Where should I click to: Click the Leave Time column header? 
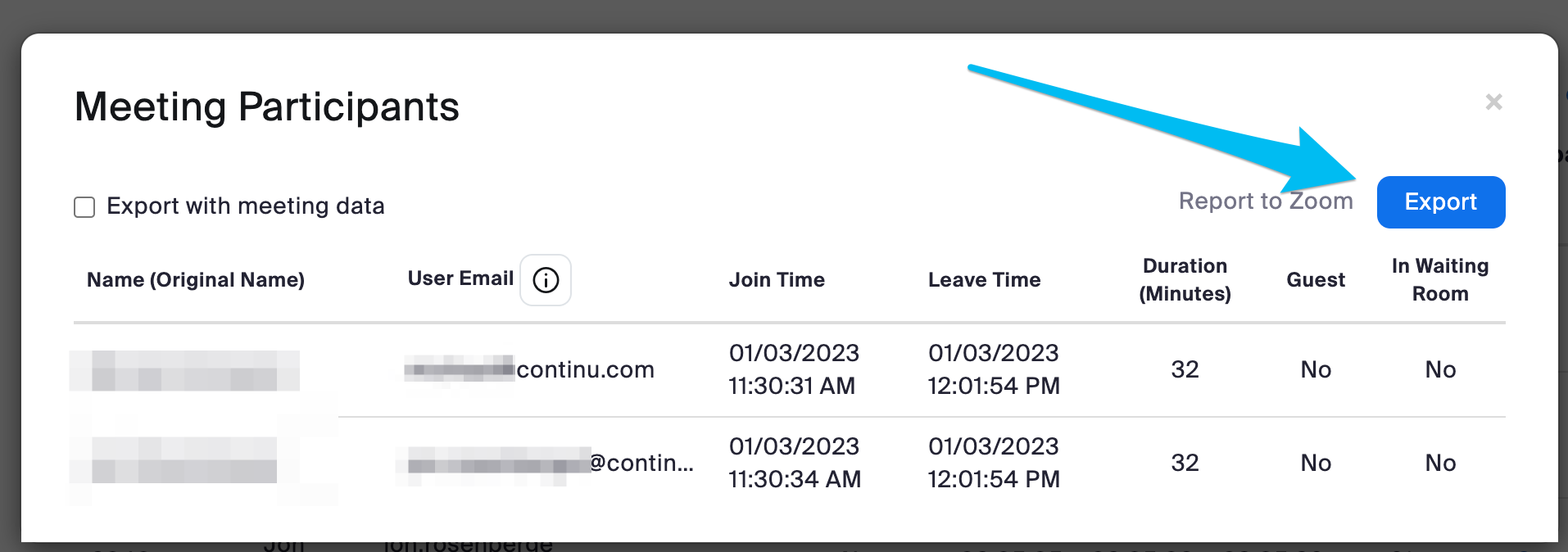pos(984,280)
